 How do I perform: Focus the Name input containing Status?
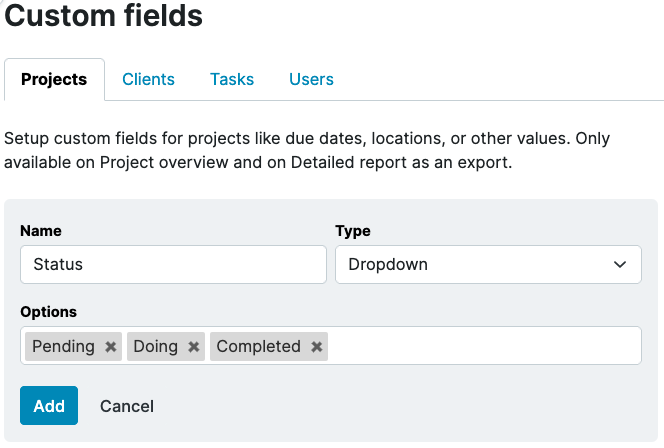click(x=173, y=265)
